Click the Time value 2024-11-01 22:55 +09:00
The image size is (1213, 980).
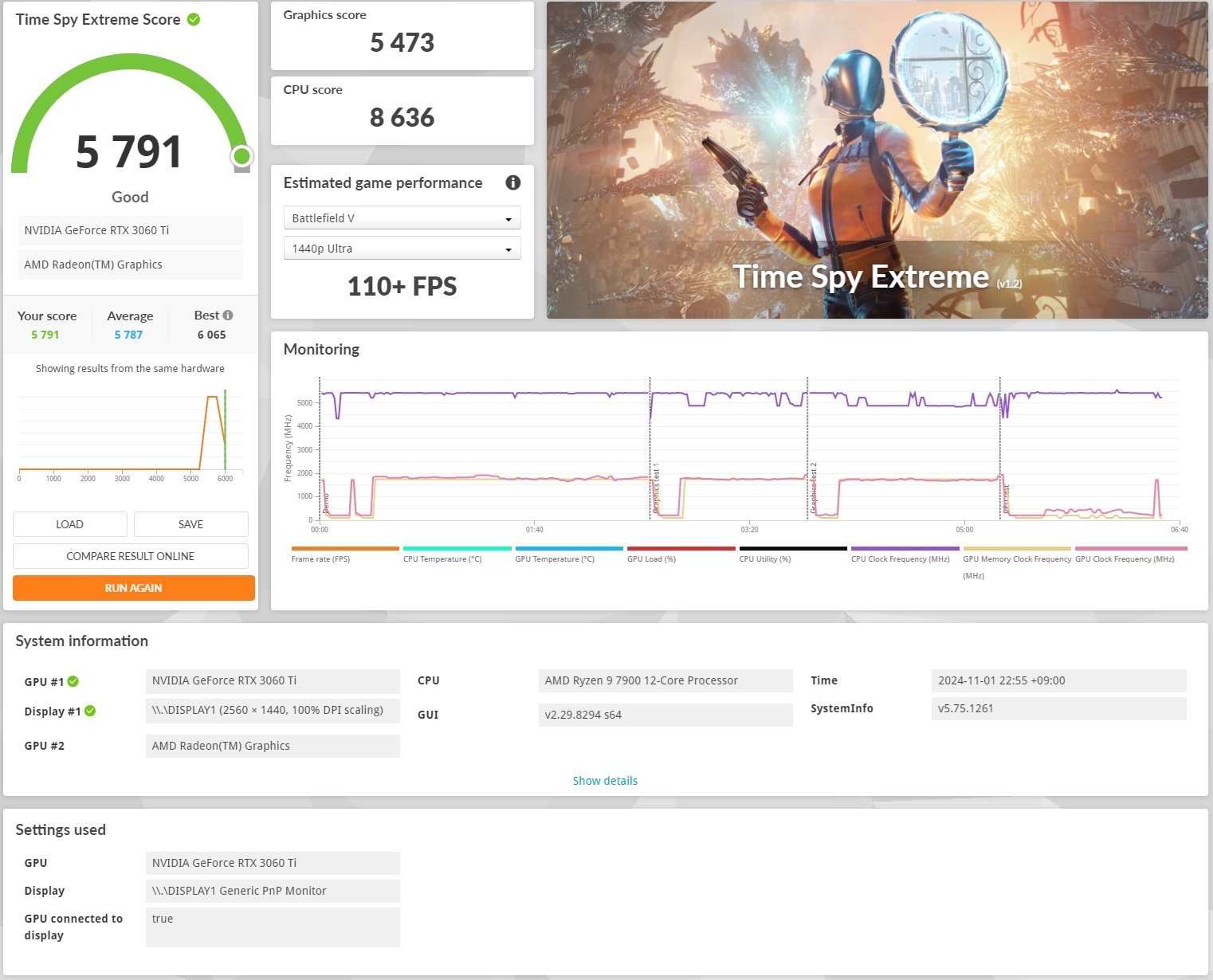point(1058,680)
